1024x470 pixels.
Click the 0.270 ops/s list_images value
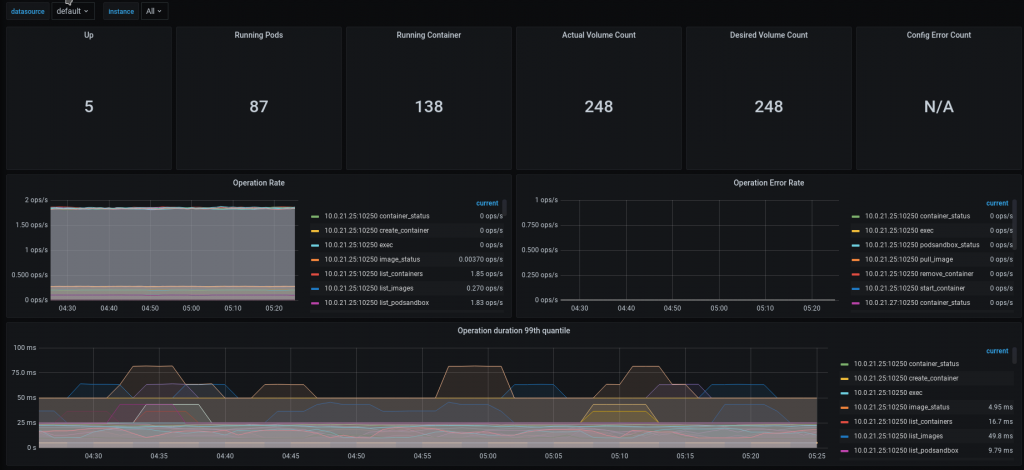pos(484,288)
